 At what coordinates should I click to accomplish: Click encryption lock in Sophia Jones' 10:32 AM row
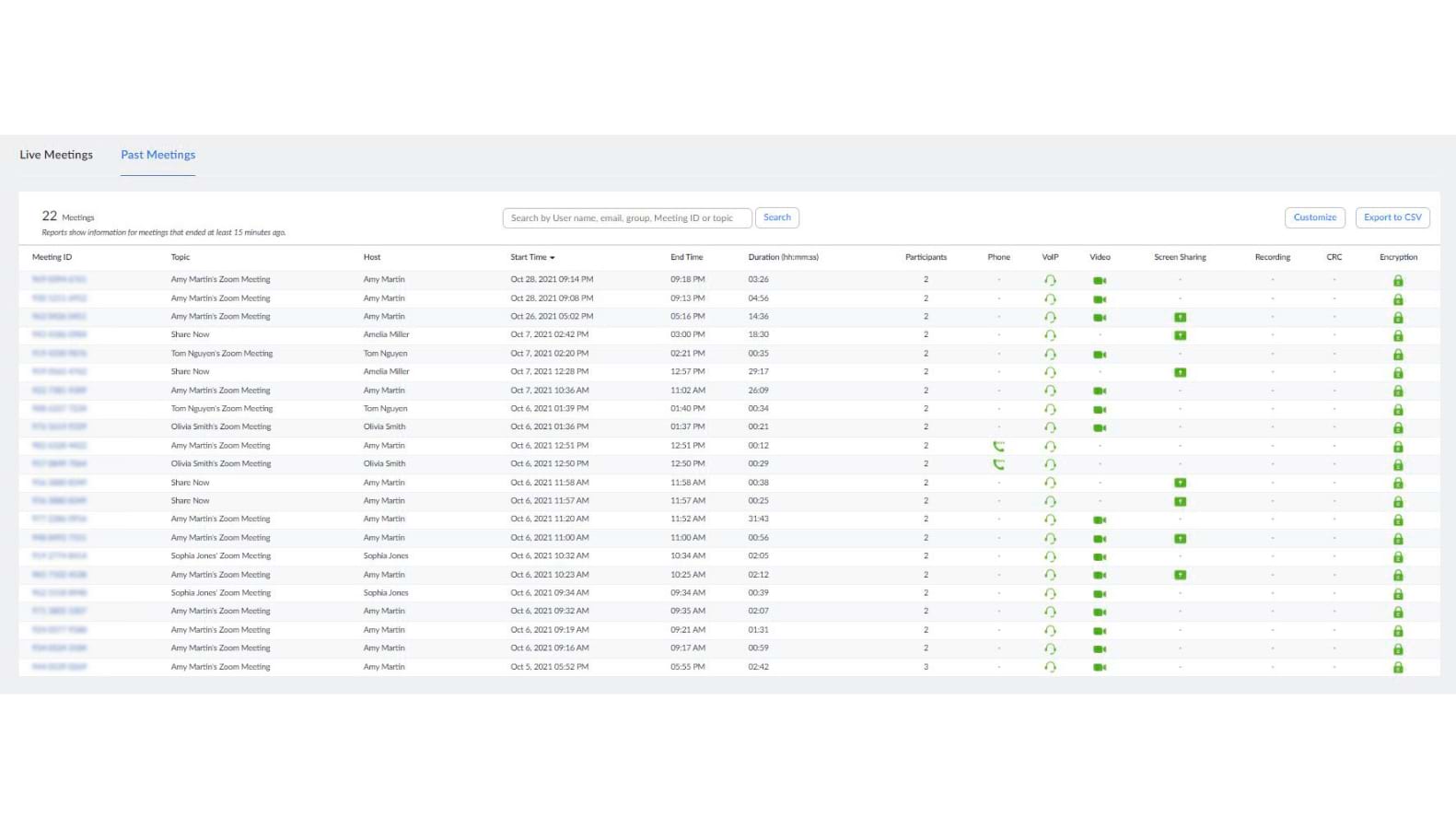(1398, 557)
